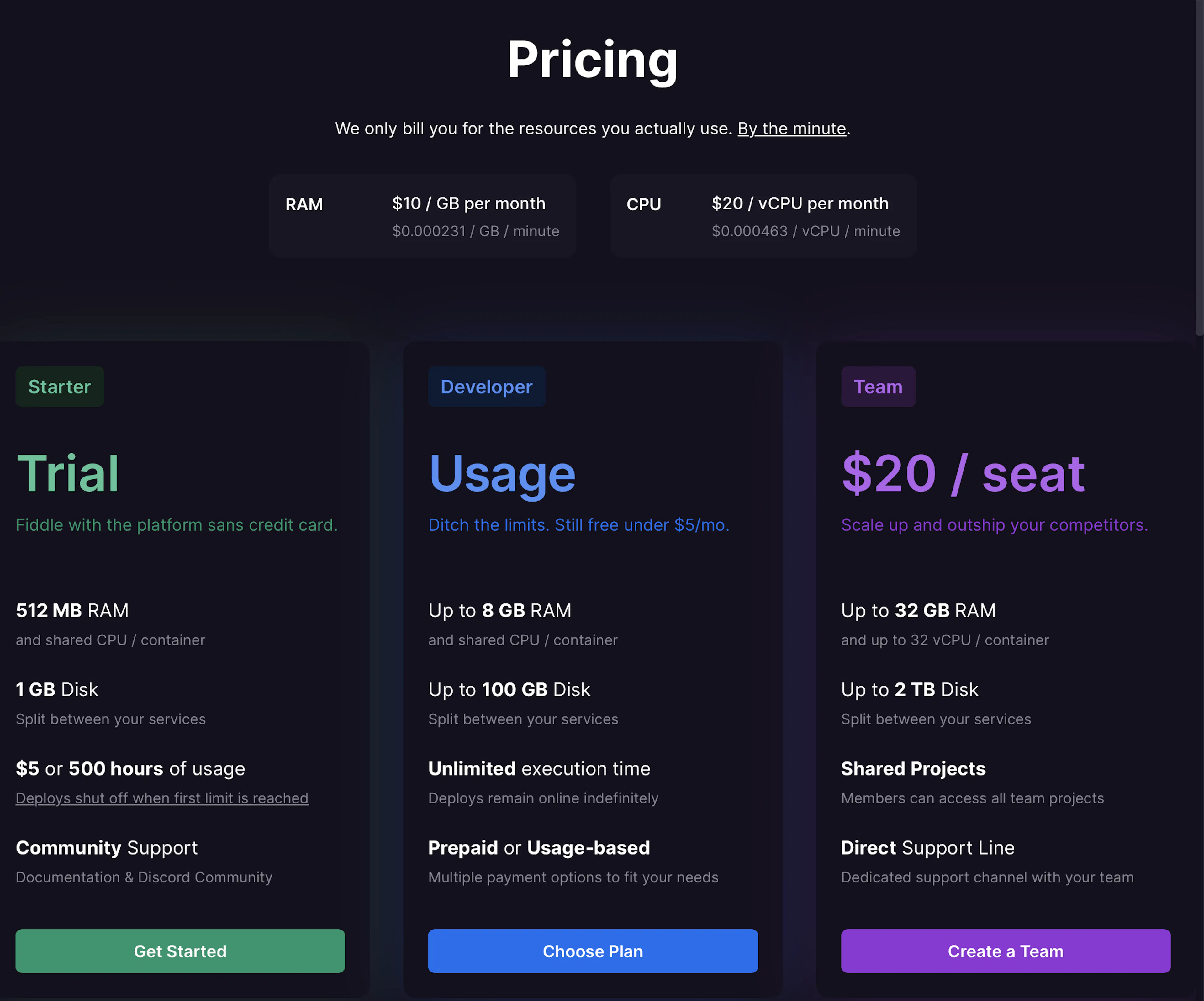The width and height of the screenshot is (1204, 1001).
Task: Click the RAM pricing card
Action: pyautogui.click(x=423, y=216)
